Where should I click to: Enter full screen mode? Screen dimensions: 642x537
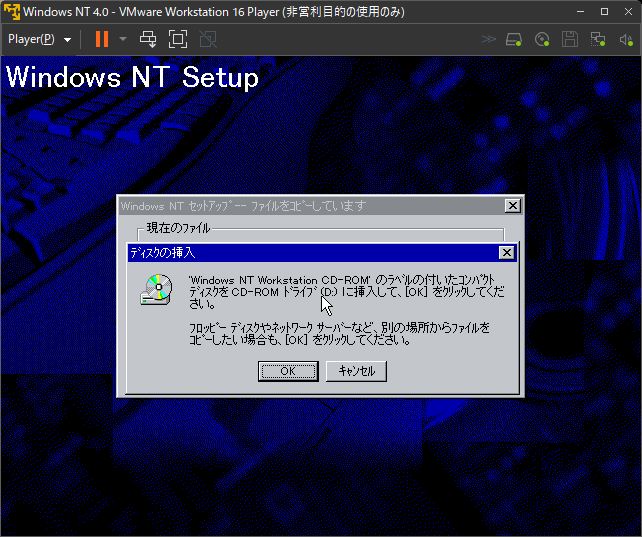coord(178,39)
